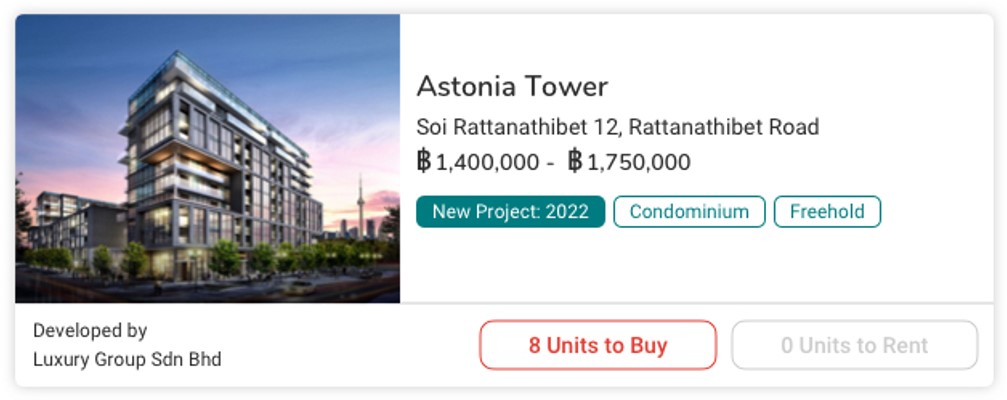The image size is (1007, 400).
Task: Click the Baht symbol before 1,400,000
Action: point(424,162)
